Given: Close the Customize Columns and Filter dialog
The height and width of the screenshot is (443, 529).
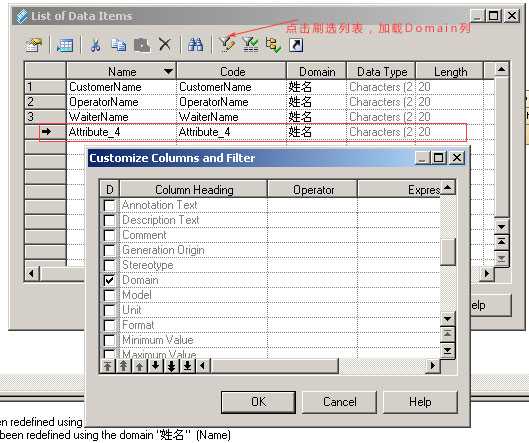Looking at the screenshot, I should (457, 158).
